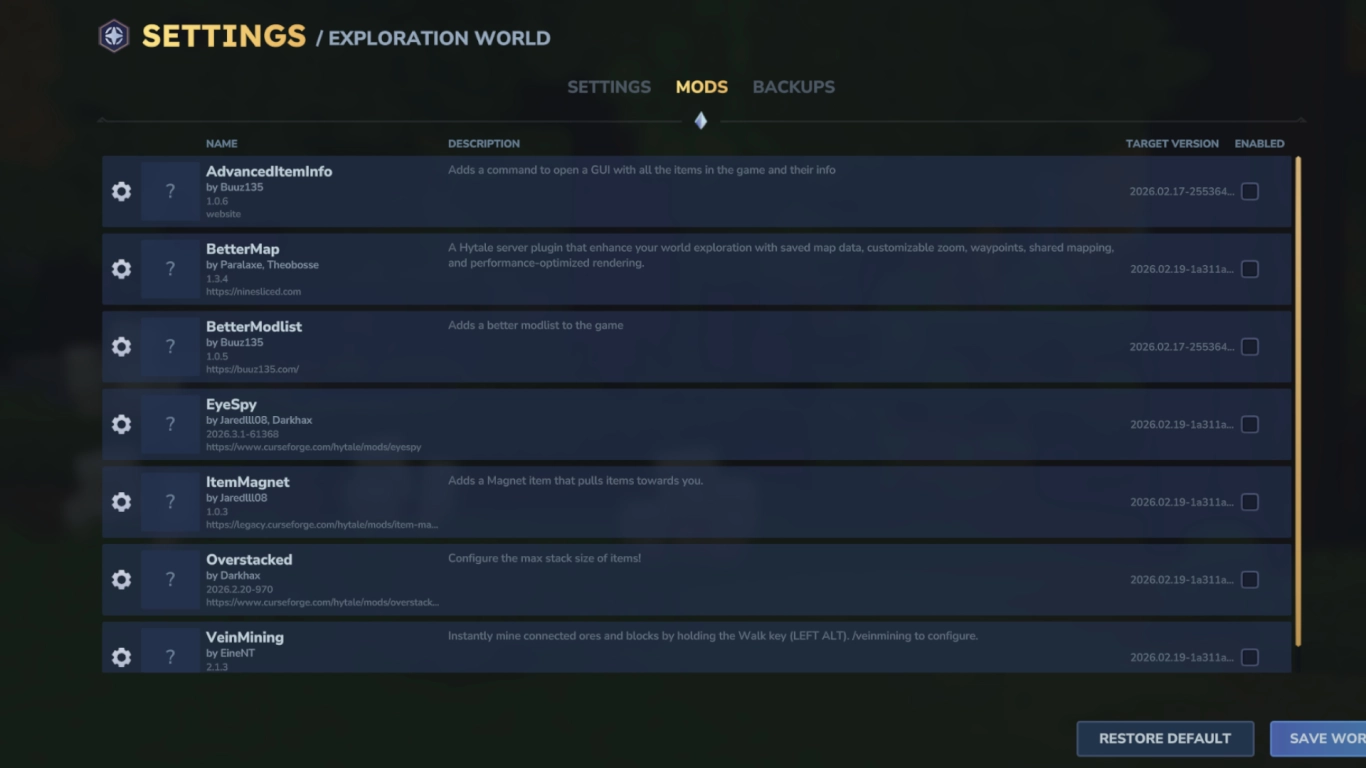The width and height of the screenshot is (1366, 768).
Task: Open the ninesliced.com link under BetterMap
Action: coord(252,291)
